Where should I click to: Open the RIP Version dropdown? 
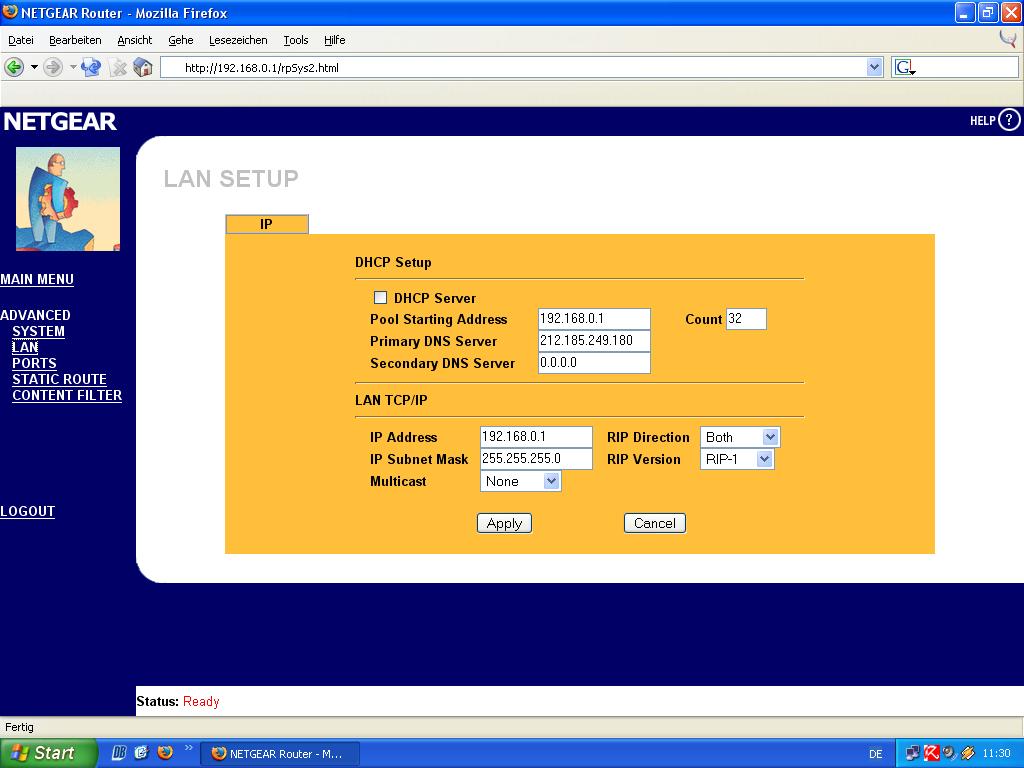point(737,459)
